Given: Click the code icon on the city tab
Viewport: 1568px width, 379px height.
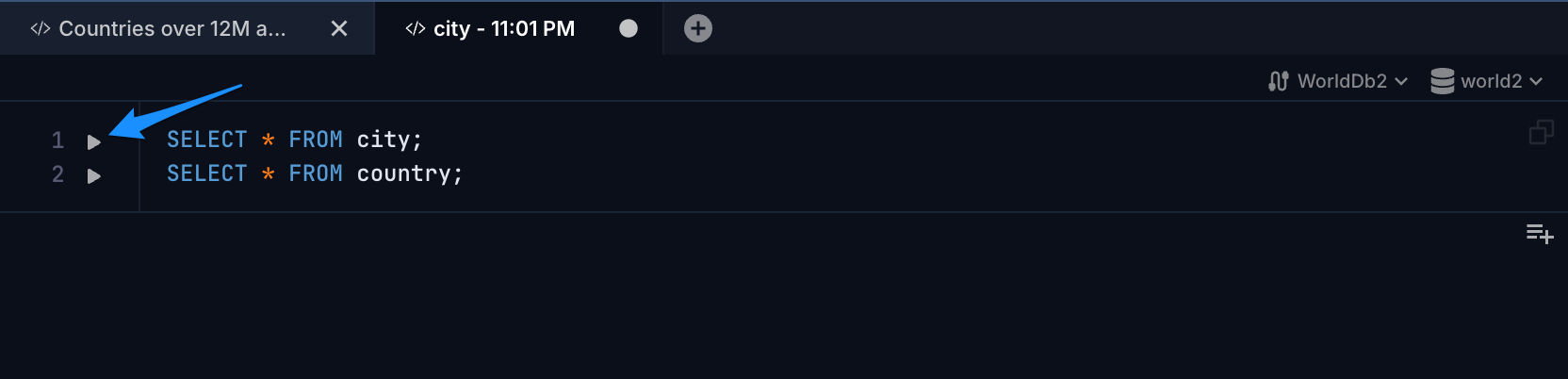Looking at the screenshot, I should [x=415, y=28].
